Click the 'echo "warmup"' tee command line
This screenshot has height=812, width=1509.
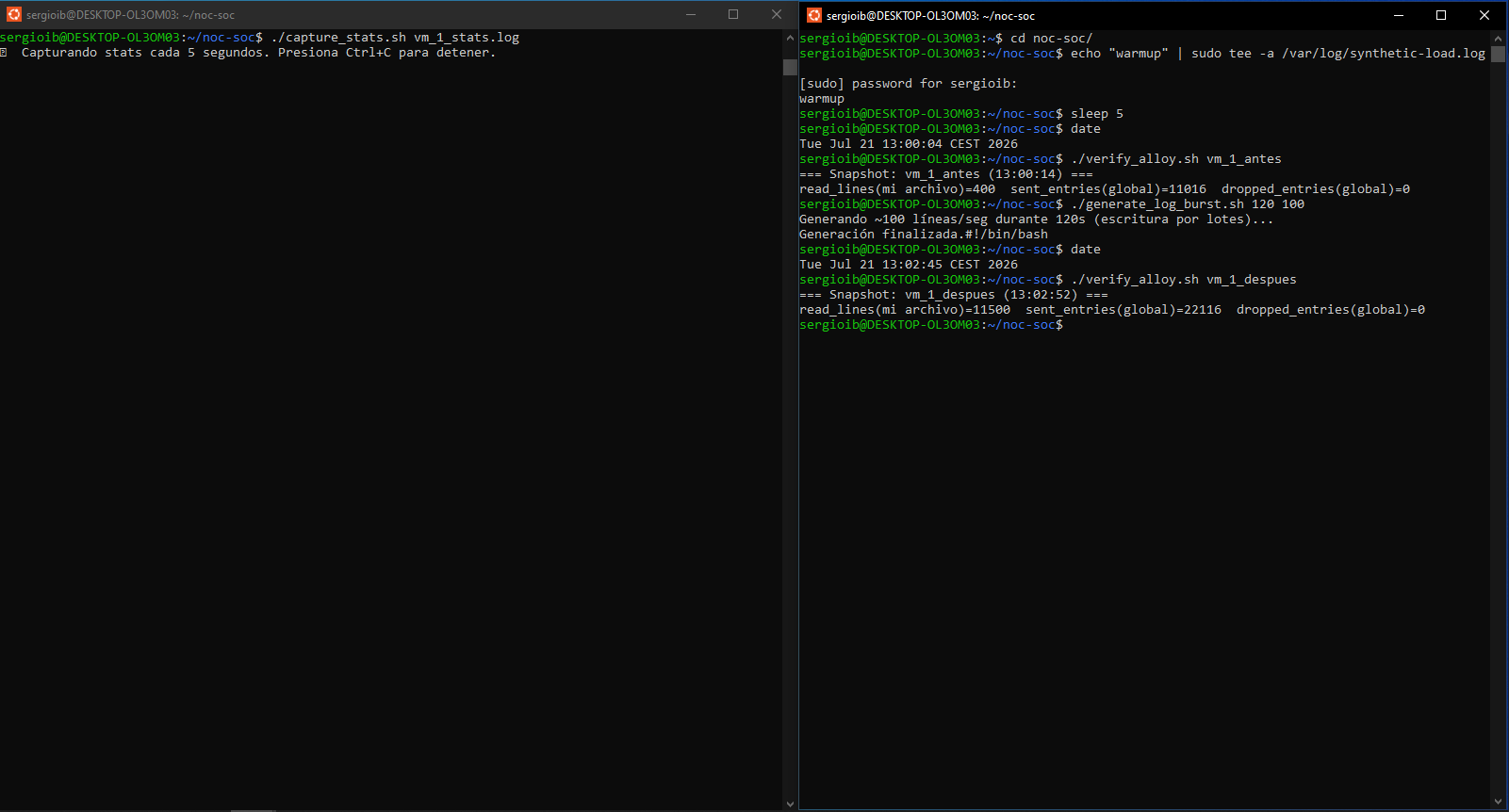click(1278, 54)
